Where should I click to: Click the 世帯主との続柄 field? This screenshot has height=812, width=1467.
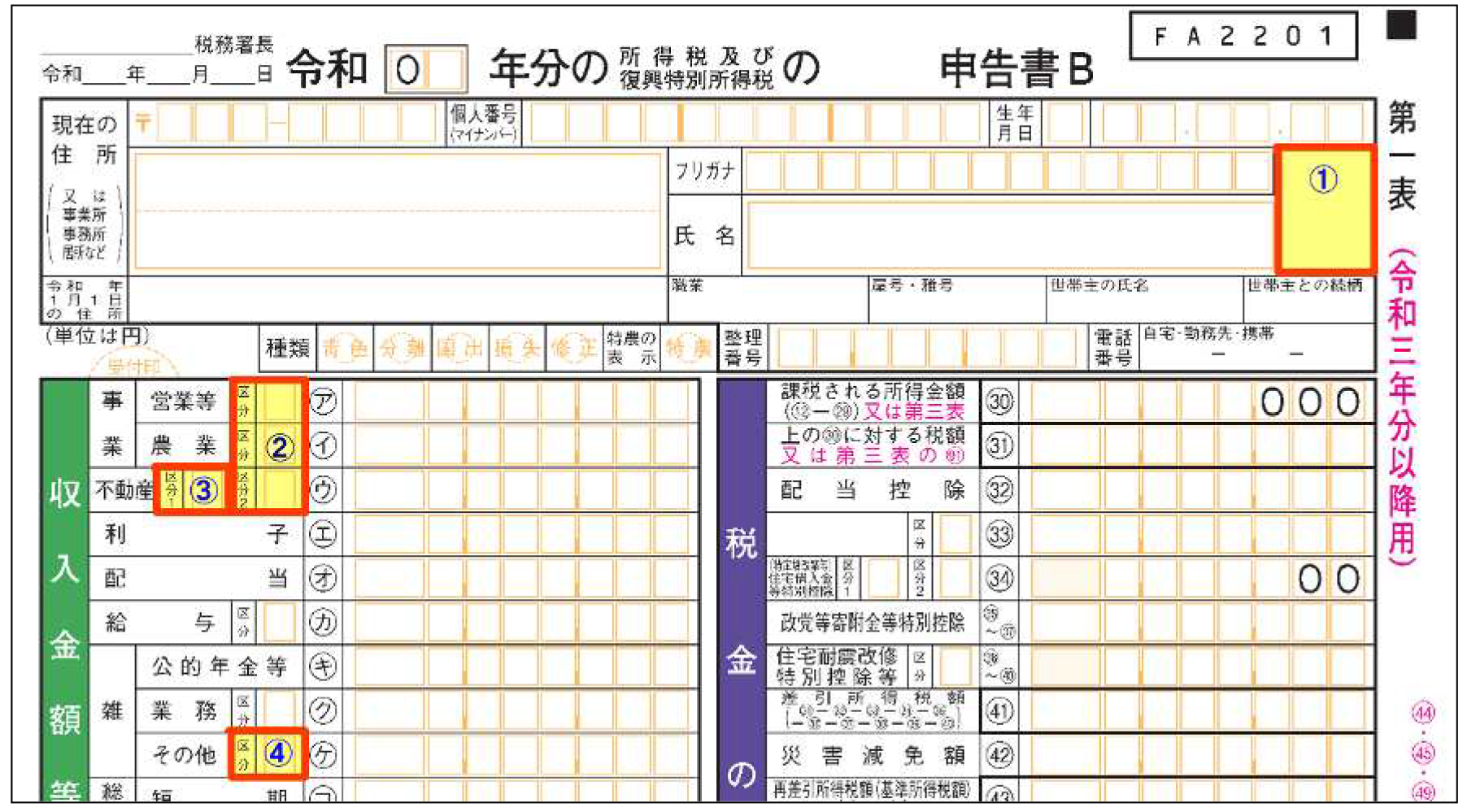(x=1309, y=300)
